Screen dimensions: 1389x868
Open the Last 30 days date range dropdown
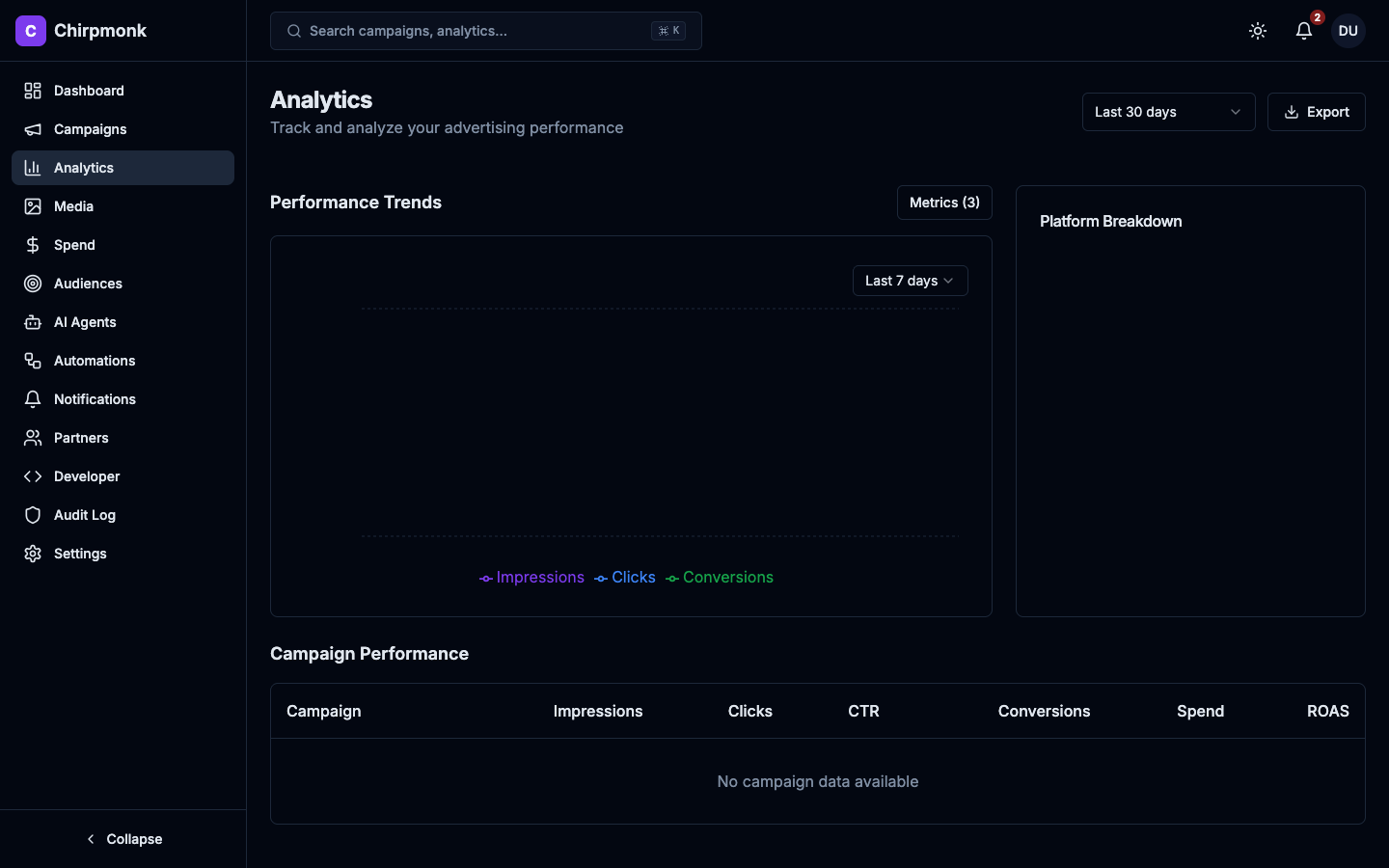pos(1168,112)
